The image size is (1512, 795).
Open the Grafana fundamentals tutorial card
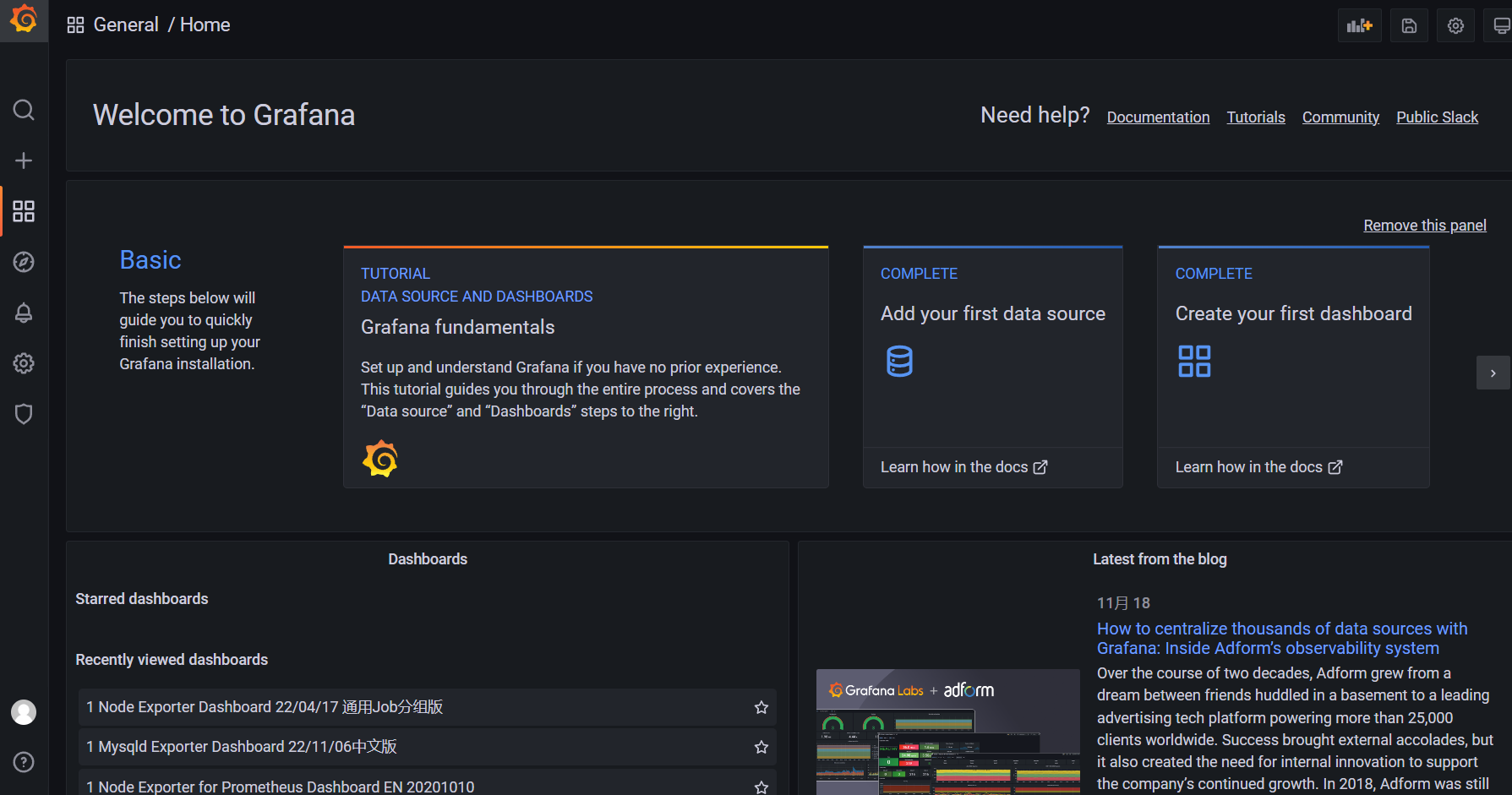586,367
